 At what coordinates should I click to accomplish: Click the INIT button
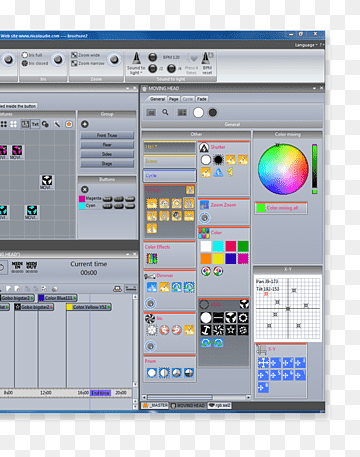[169, 147]
